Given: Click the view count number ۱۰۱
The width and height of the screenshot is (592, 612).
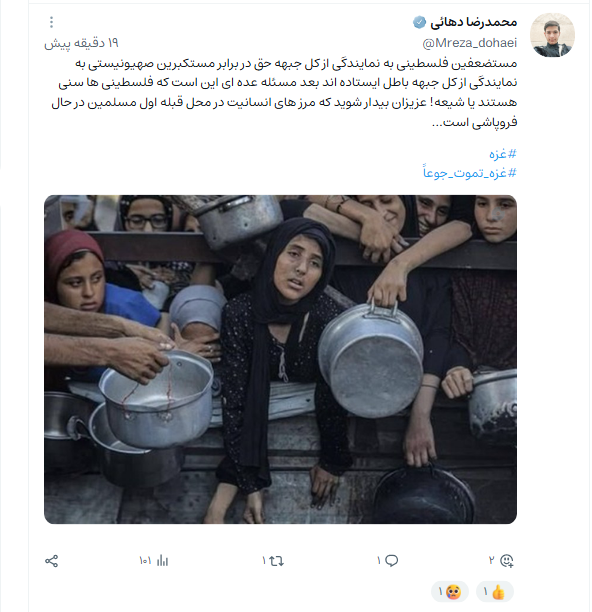Looking at the screenshot, I should 145,561.
